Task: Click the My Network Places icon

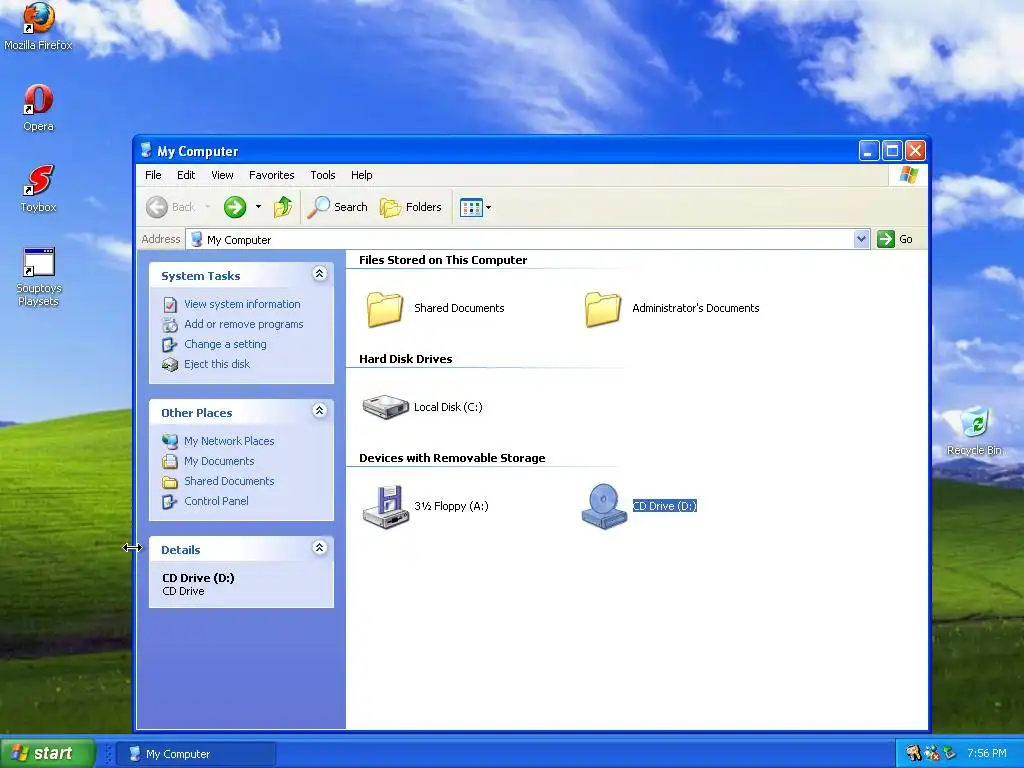Action: tap(170, 441)
